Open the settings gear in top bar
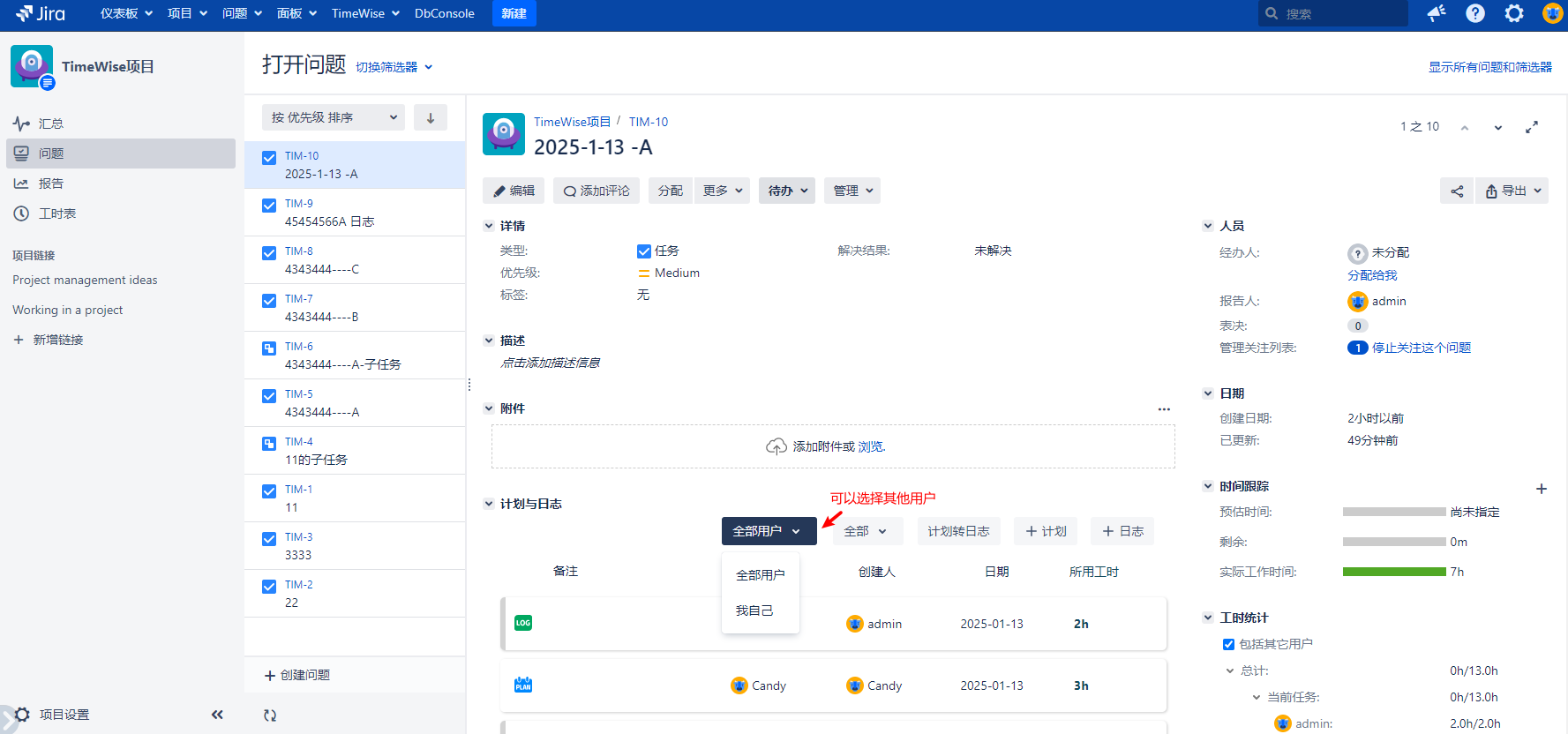 pos(1514,13)
